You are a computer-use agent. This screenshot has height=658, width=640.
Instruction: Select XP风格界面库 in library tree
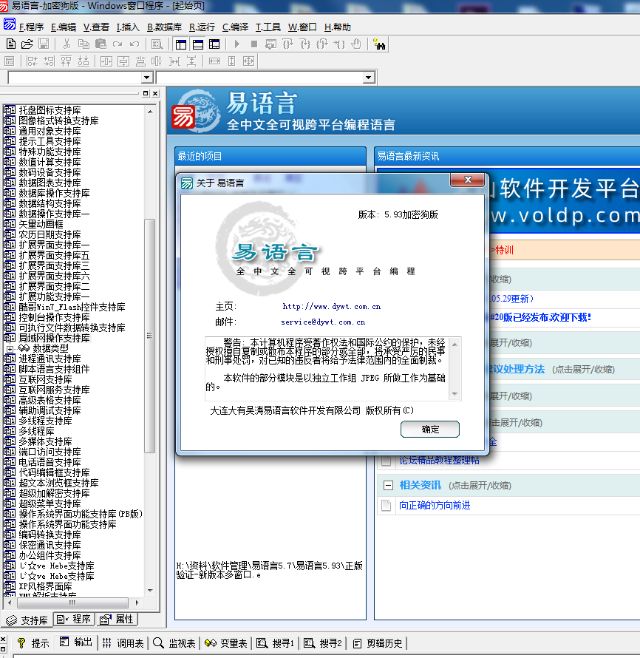click(45, 586)
